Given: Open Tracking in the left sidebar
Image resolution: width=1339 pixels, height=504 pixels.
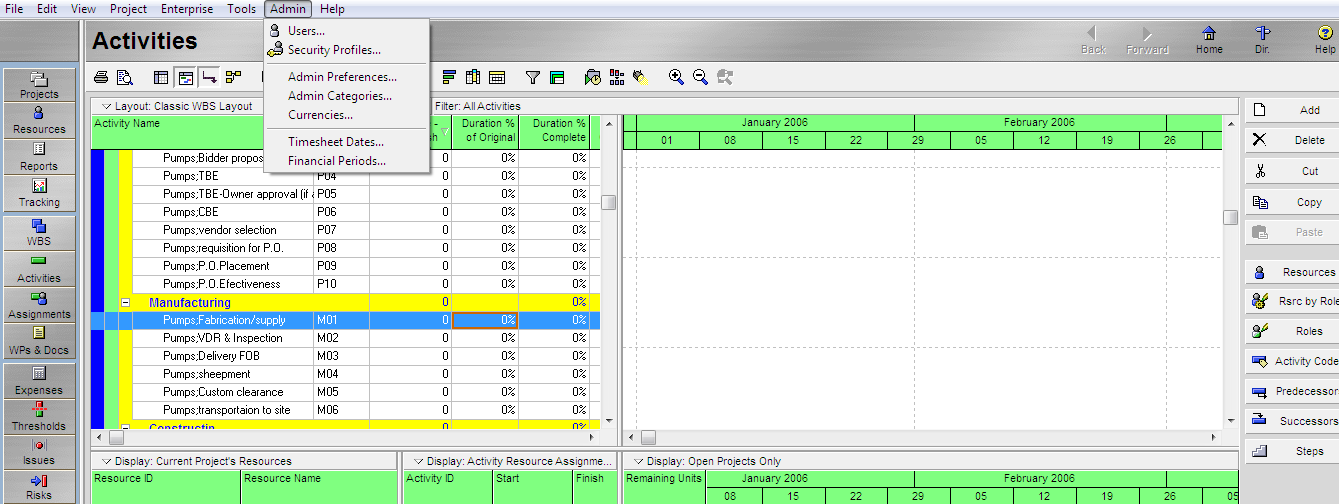Looking at the screenshot, I should click(40, 193).
